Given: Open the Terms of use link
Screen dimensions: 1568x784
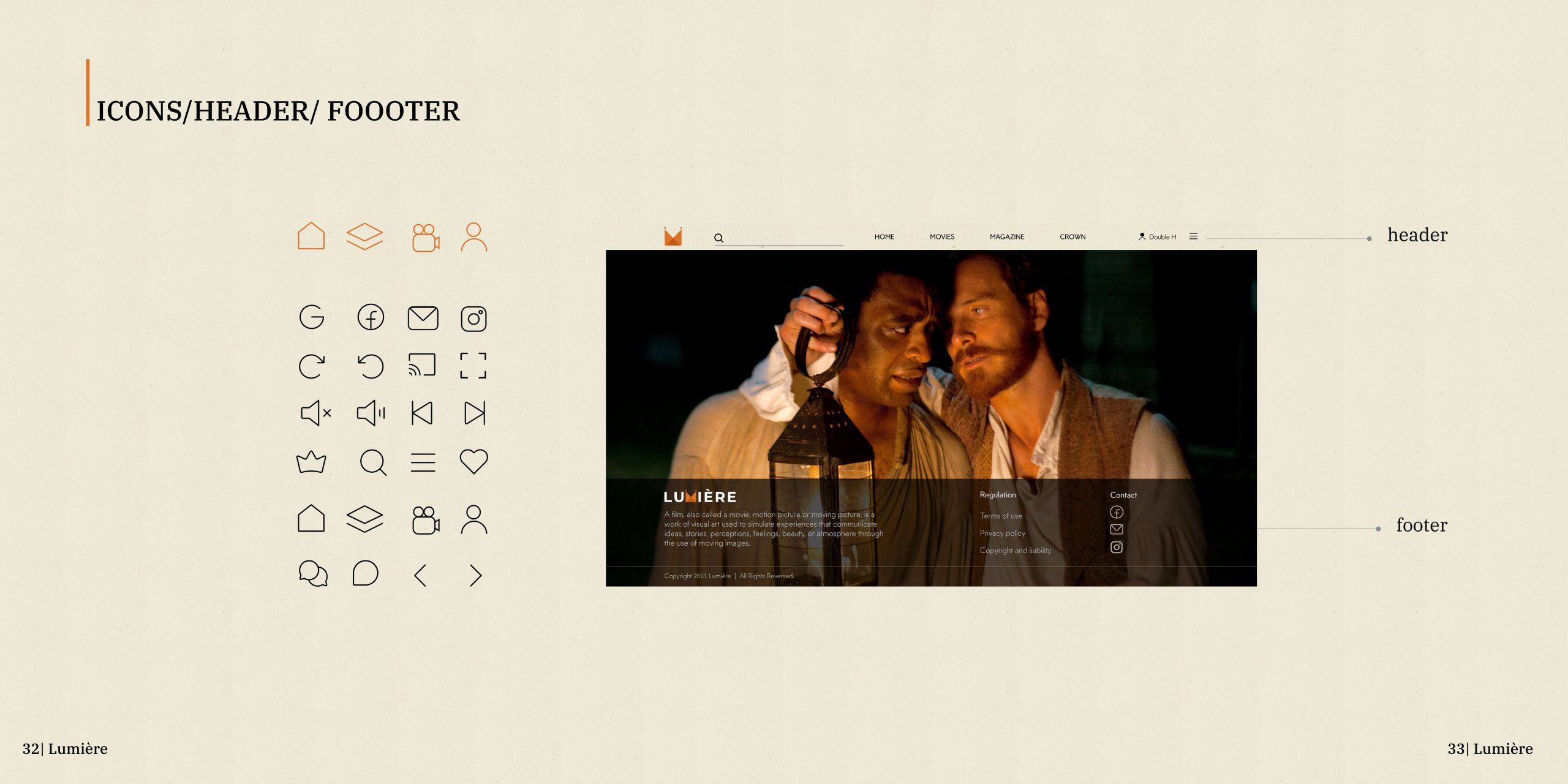Looking at the screenshot, I should pos(1001,516).
